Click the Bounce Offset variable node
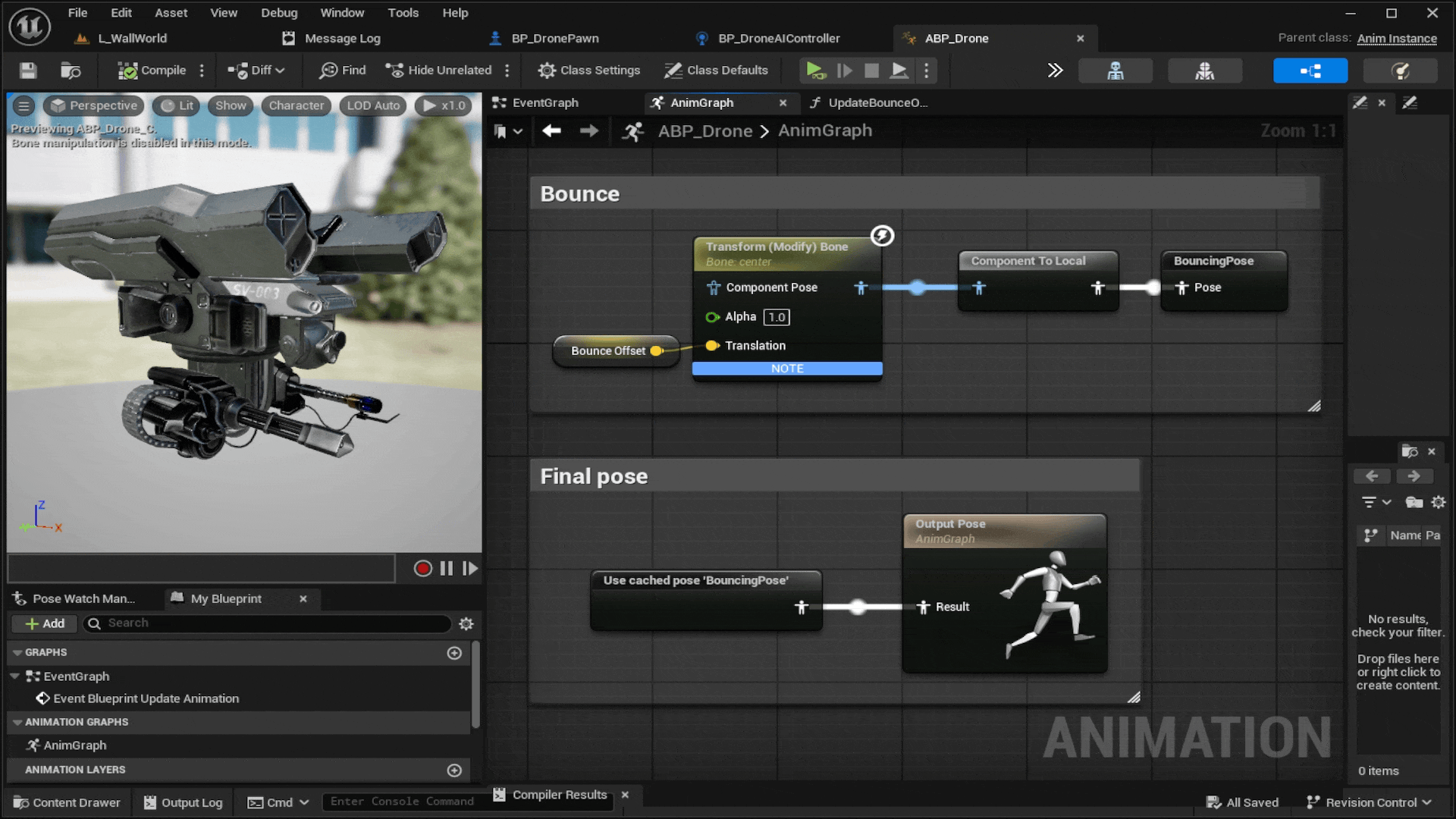This screenshot has width=1456, height=819. coord(616,351)
